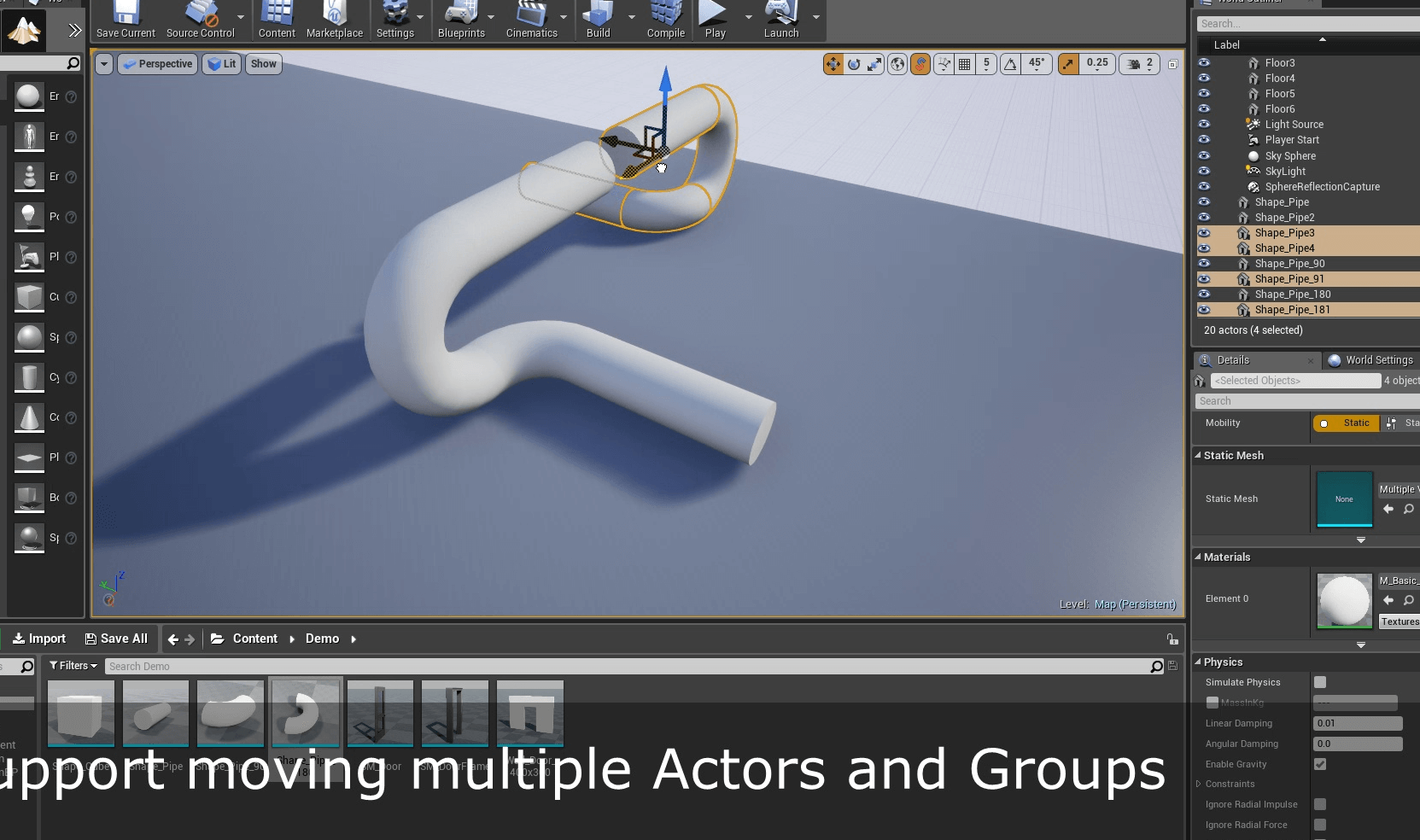The height and width of the screenshot is (840, 1420).
Task: Open Filters dropdown in Content Browser
Action: (73, 666)
